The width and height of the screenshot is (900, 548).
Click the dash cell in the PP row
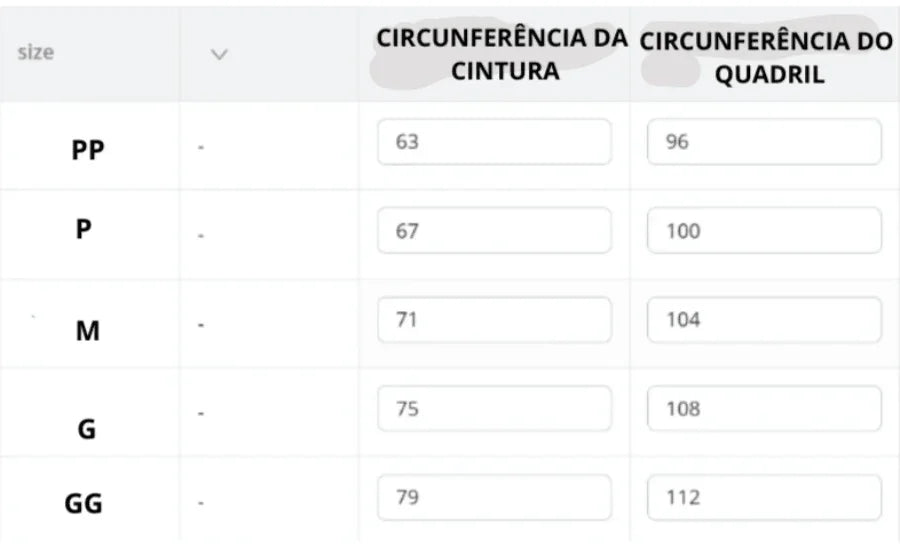point(201,147)
